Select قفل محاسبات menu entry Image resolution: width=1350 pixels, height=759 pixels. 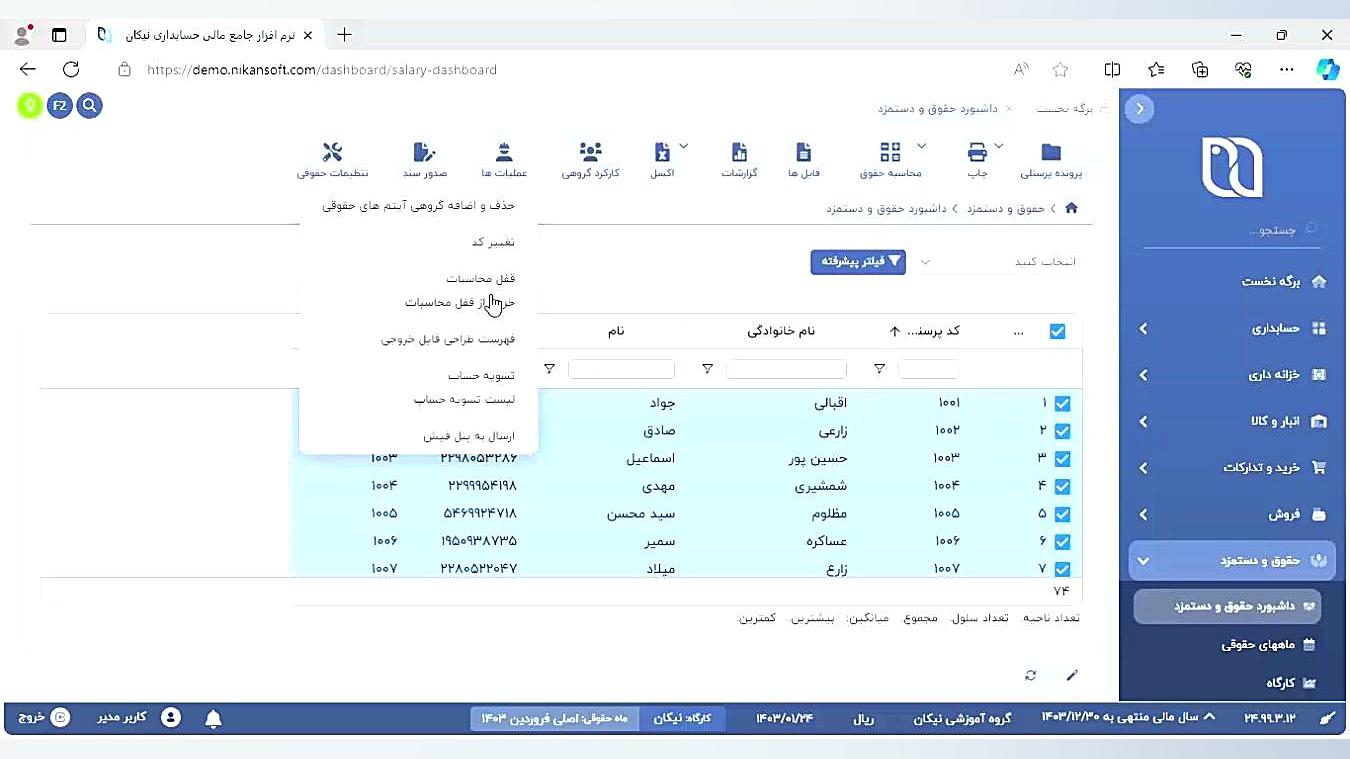[x=480, y=278]
